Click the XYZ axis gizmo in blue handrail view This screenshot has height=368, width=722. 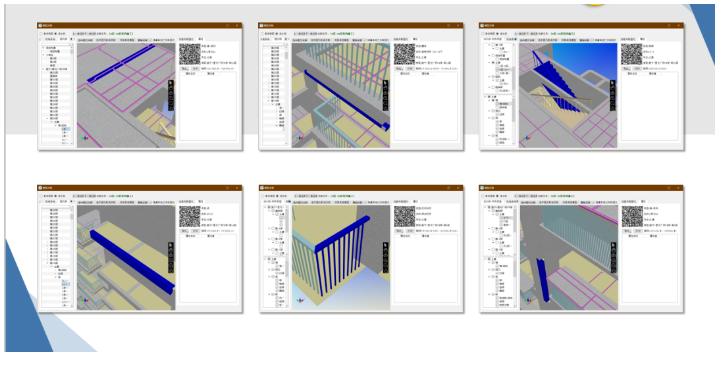[300, 138]
